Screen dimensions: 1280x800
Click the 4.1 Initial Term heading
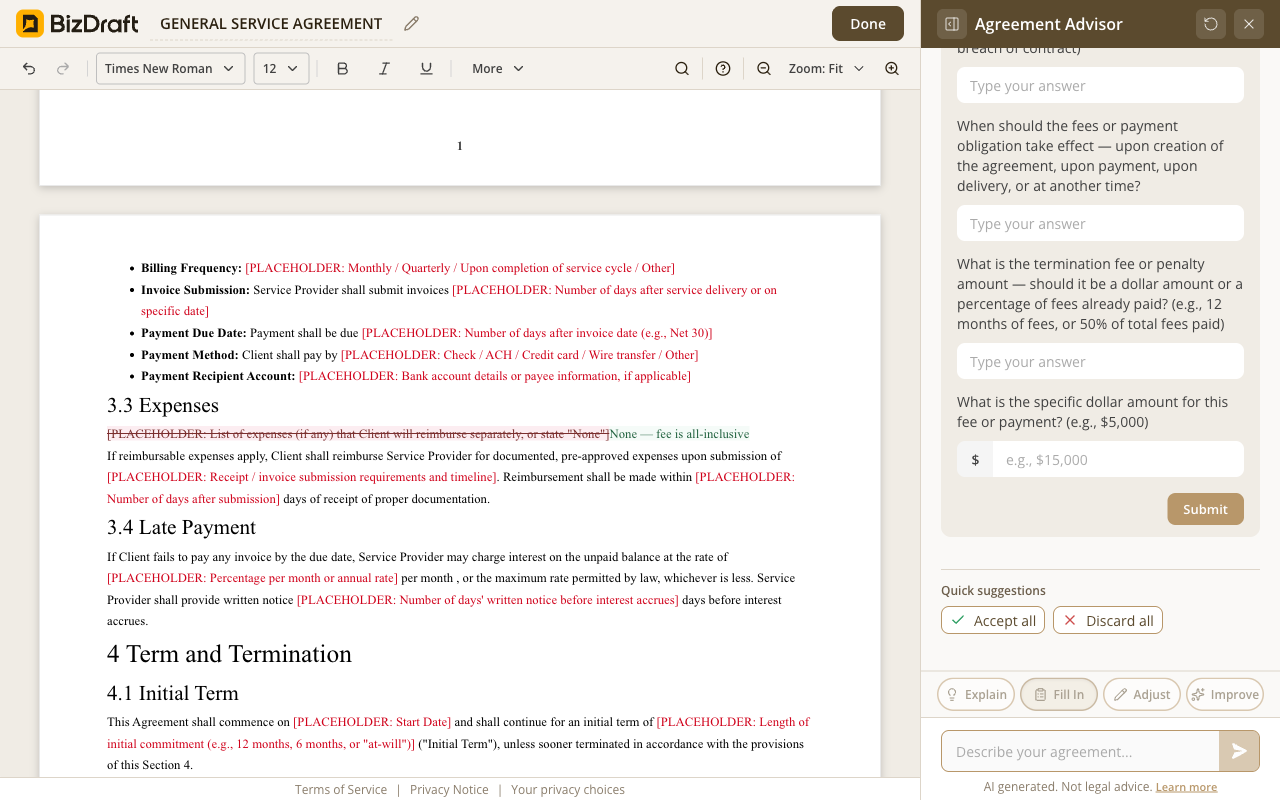(x=173, y=693)
